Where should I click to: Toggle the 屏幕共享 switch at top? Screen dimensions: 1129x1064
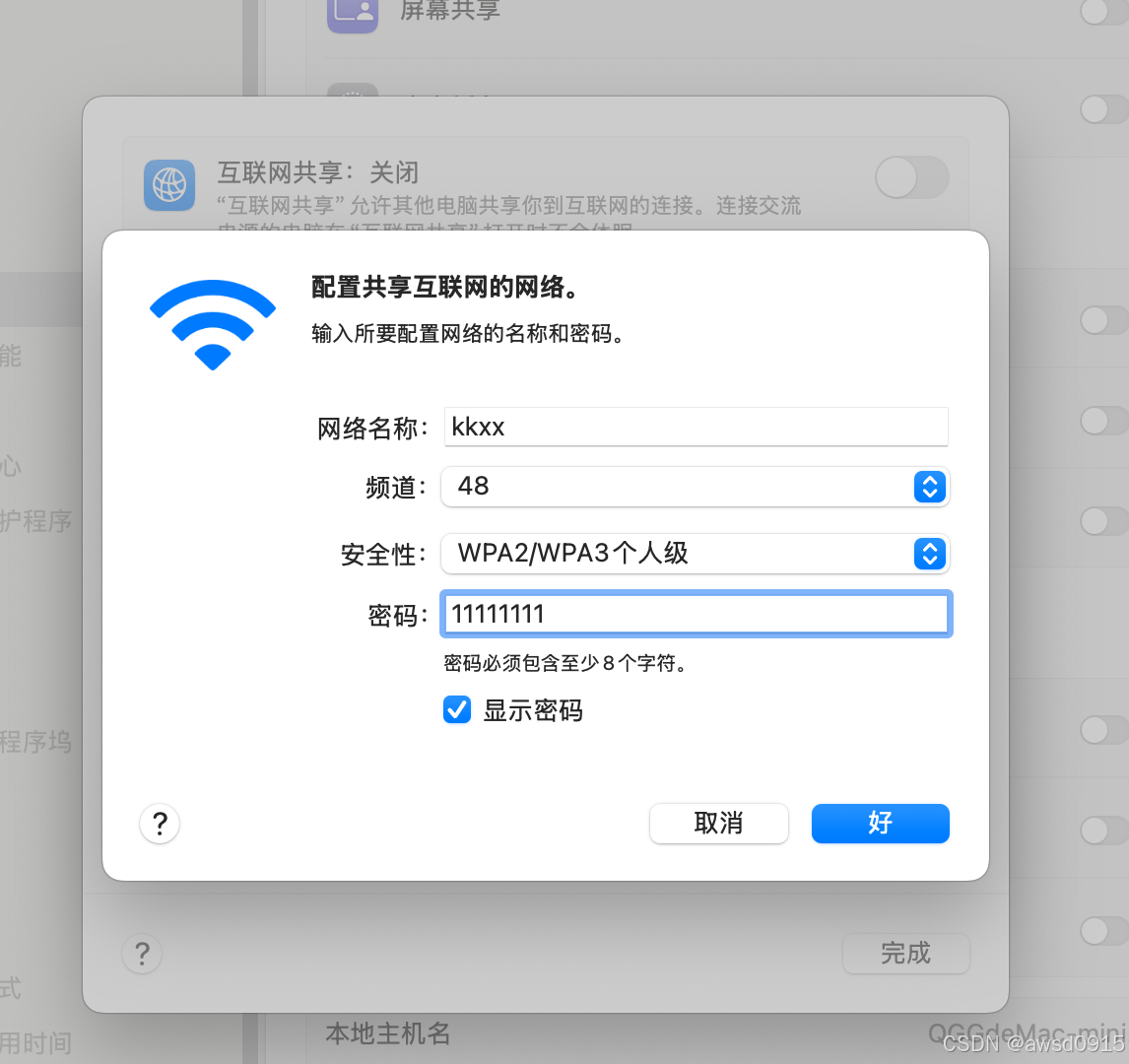coord(1104,10)
